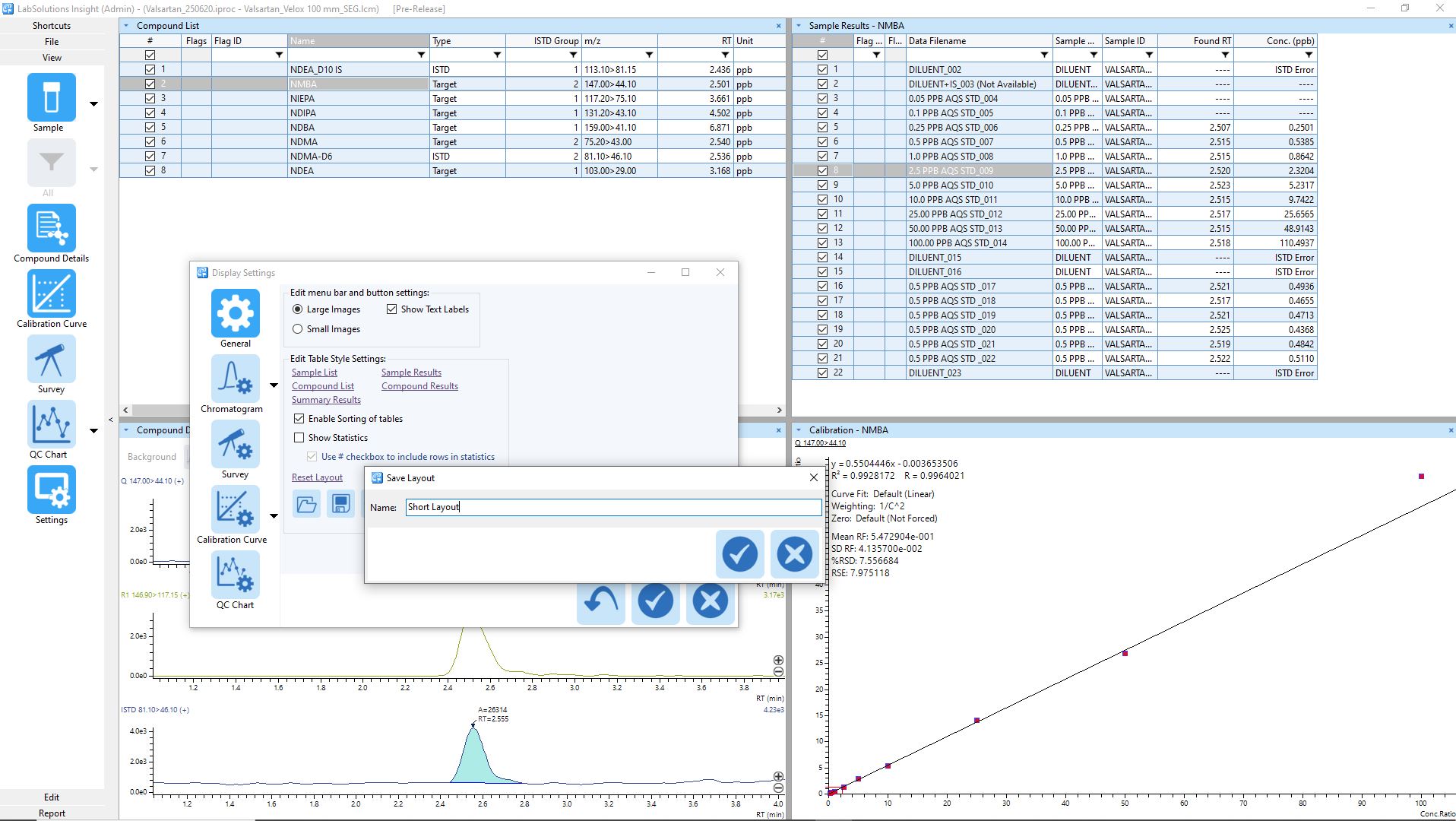Select Calibration Curve settings icon in Display Settings

[x=236, y=509]
